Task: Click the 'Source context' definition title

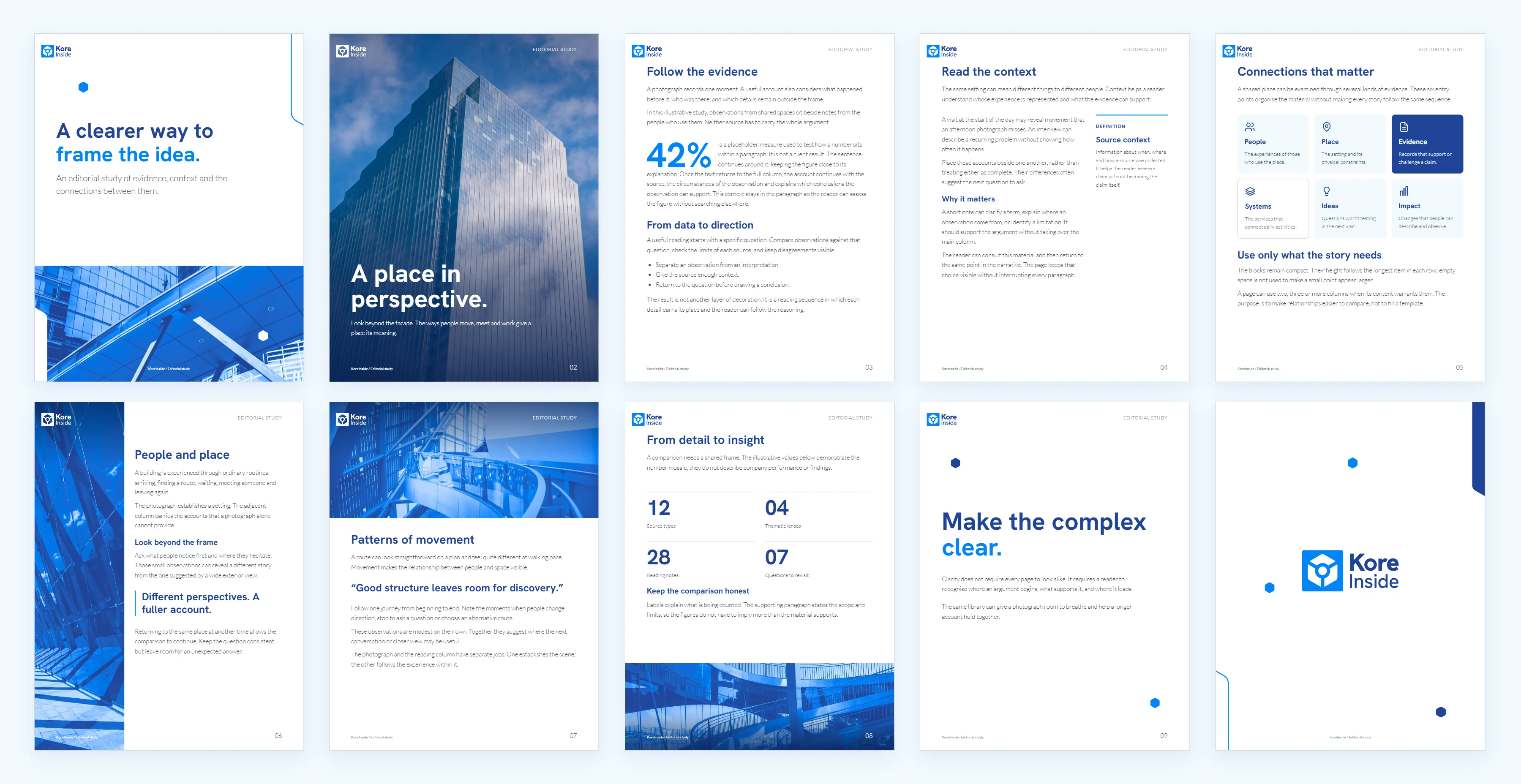Action: click(x=1123, y=140)
